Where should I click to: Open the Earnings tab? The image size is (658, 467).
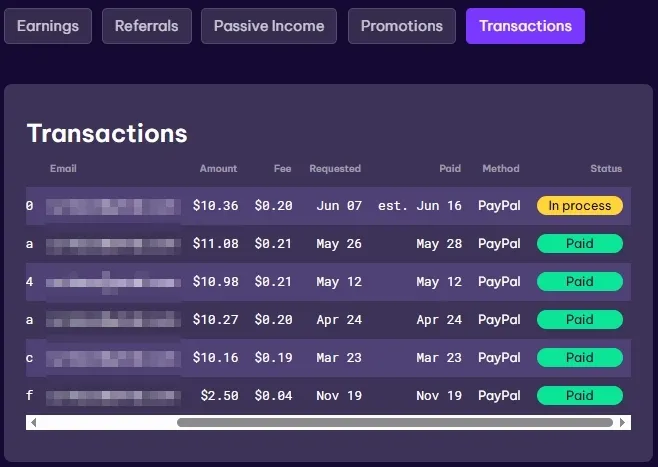[x=48, y=26]
